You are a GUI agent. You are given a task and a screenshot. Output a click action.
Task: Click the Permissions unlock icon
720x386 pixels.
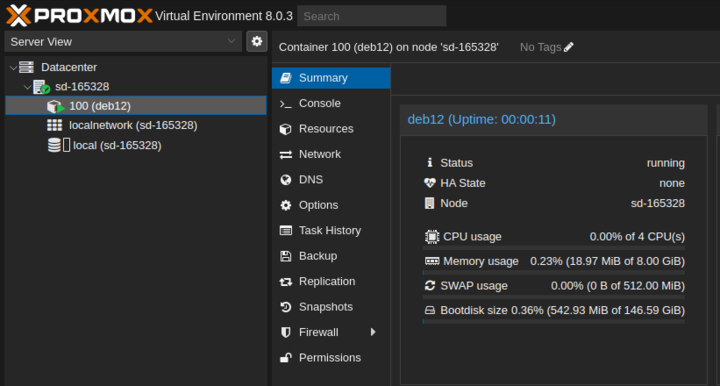pos(286,358)
